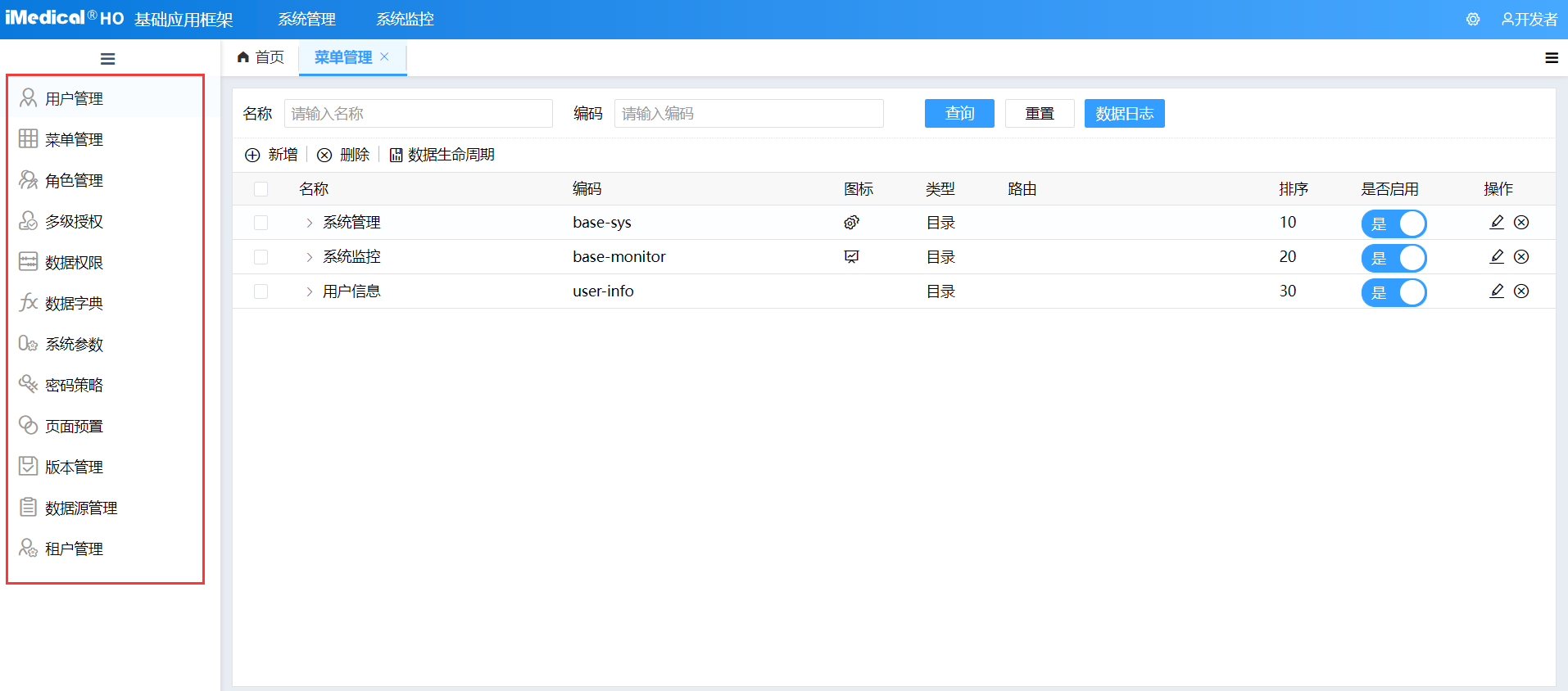This screenshot has width=1568, height=691.
Task: Expand the 系统监控 tree row
Action: tap(309, 257)
